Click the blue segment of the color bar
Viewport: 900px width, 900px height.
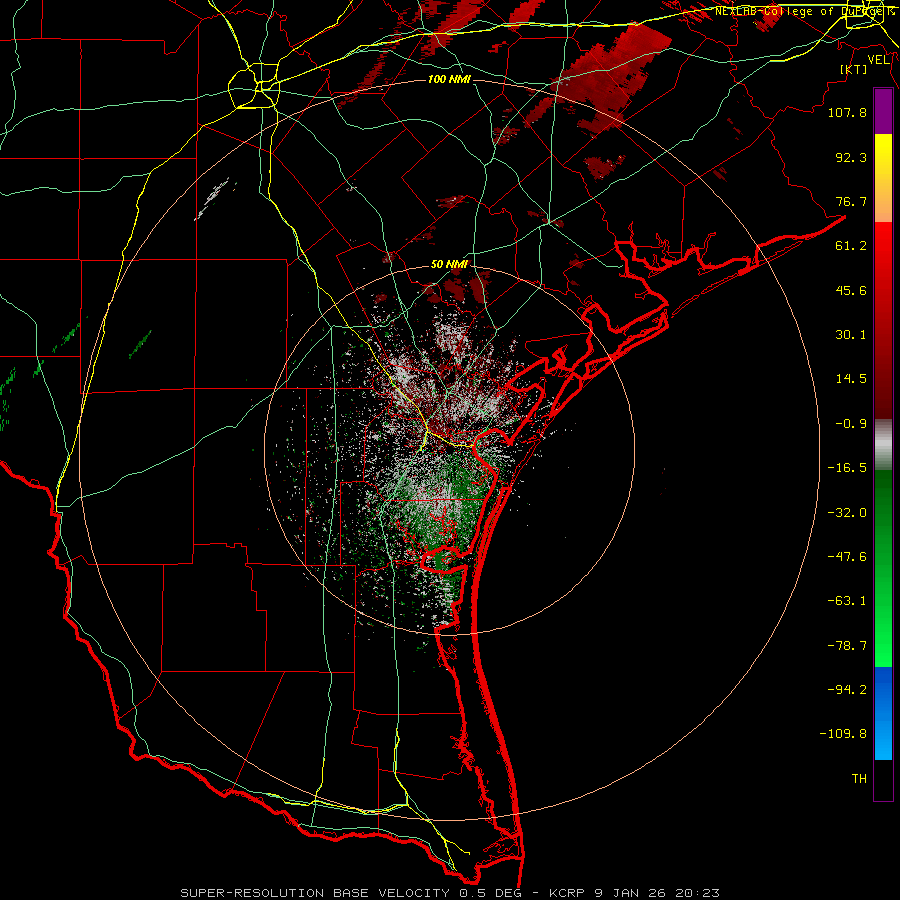click(883, 713)
